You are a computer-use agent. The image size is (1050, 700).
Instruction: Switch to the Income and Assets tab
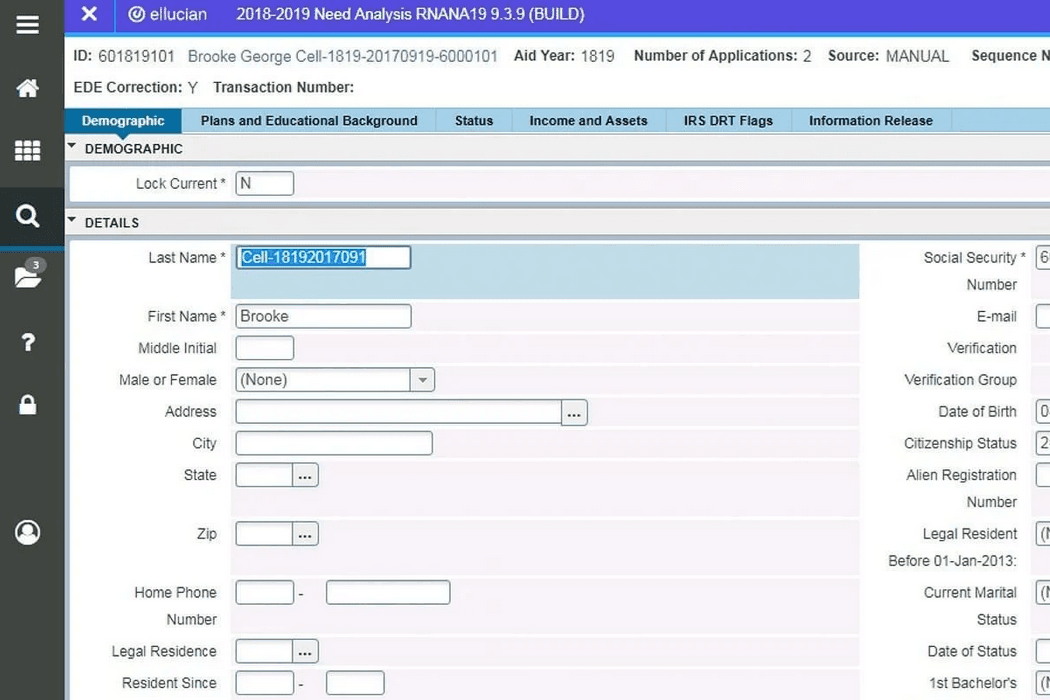click(588, 120)
